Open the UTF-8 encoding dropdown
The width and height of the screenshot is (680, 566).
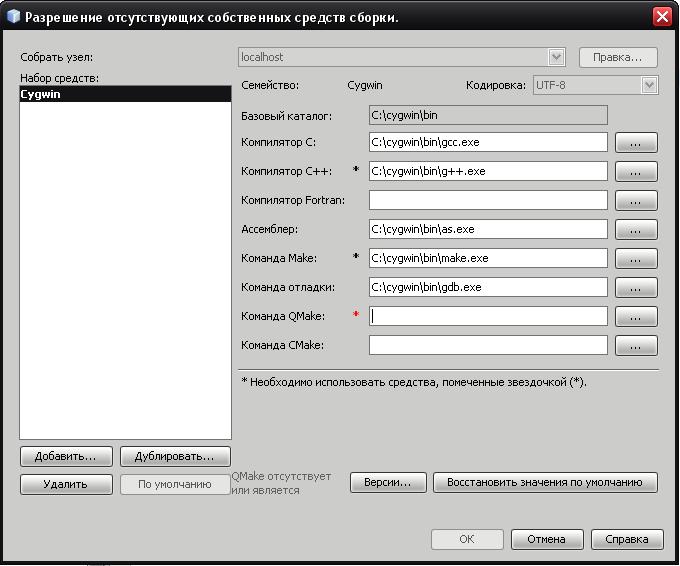pyautogui.click(x=649, y=85)
